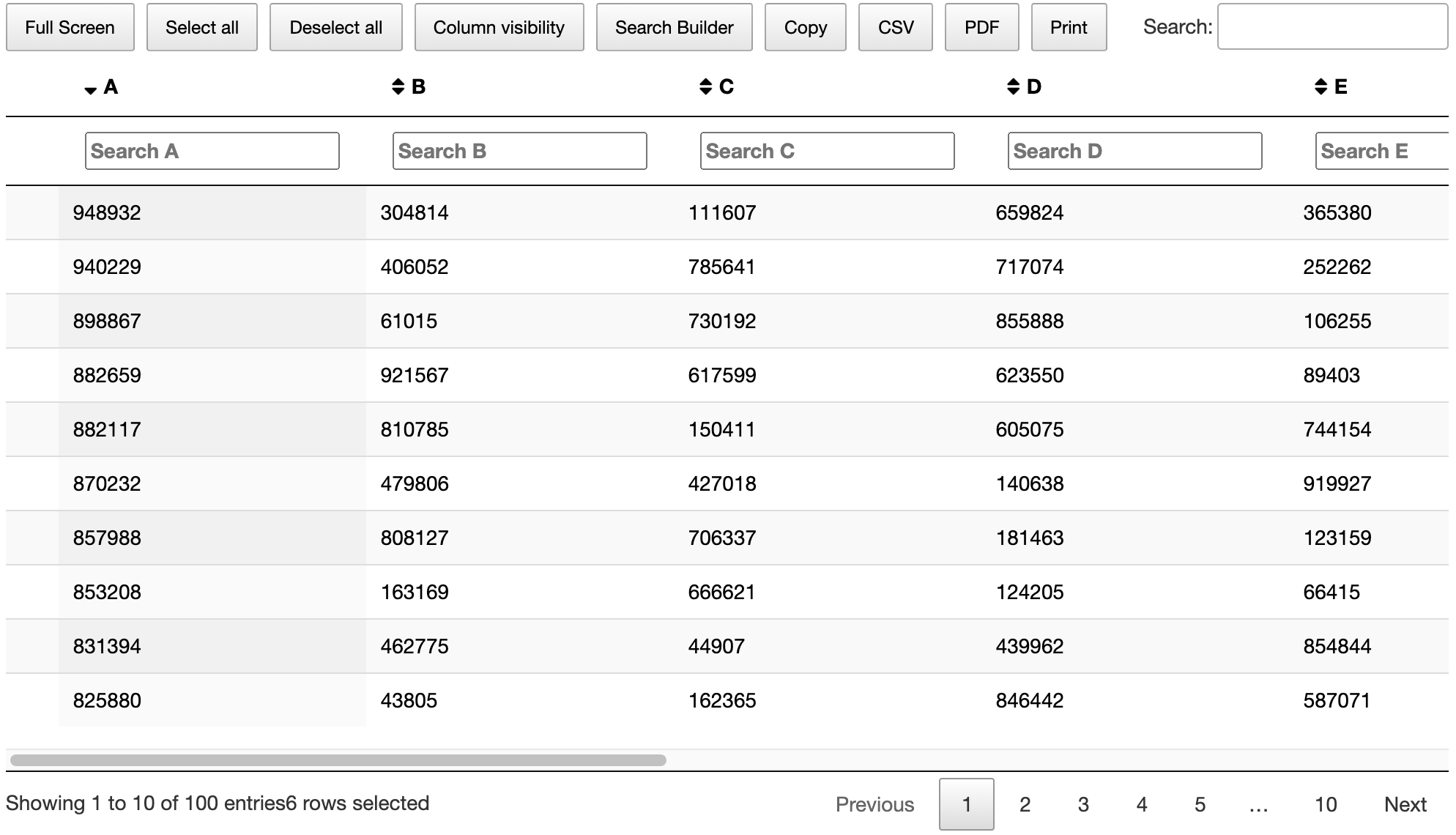Image resolution: width=1456 pixels, height=835 pixels.
Task: Toggle selection of row 825880
Action: click(107, 701)
